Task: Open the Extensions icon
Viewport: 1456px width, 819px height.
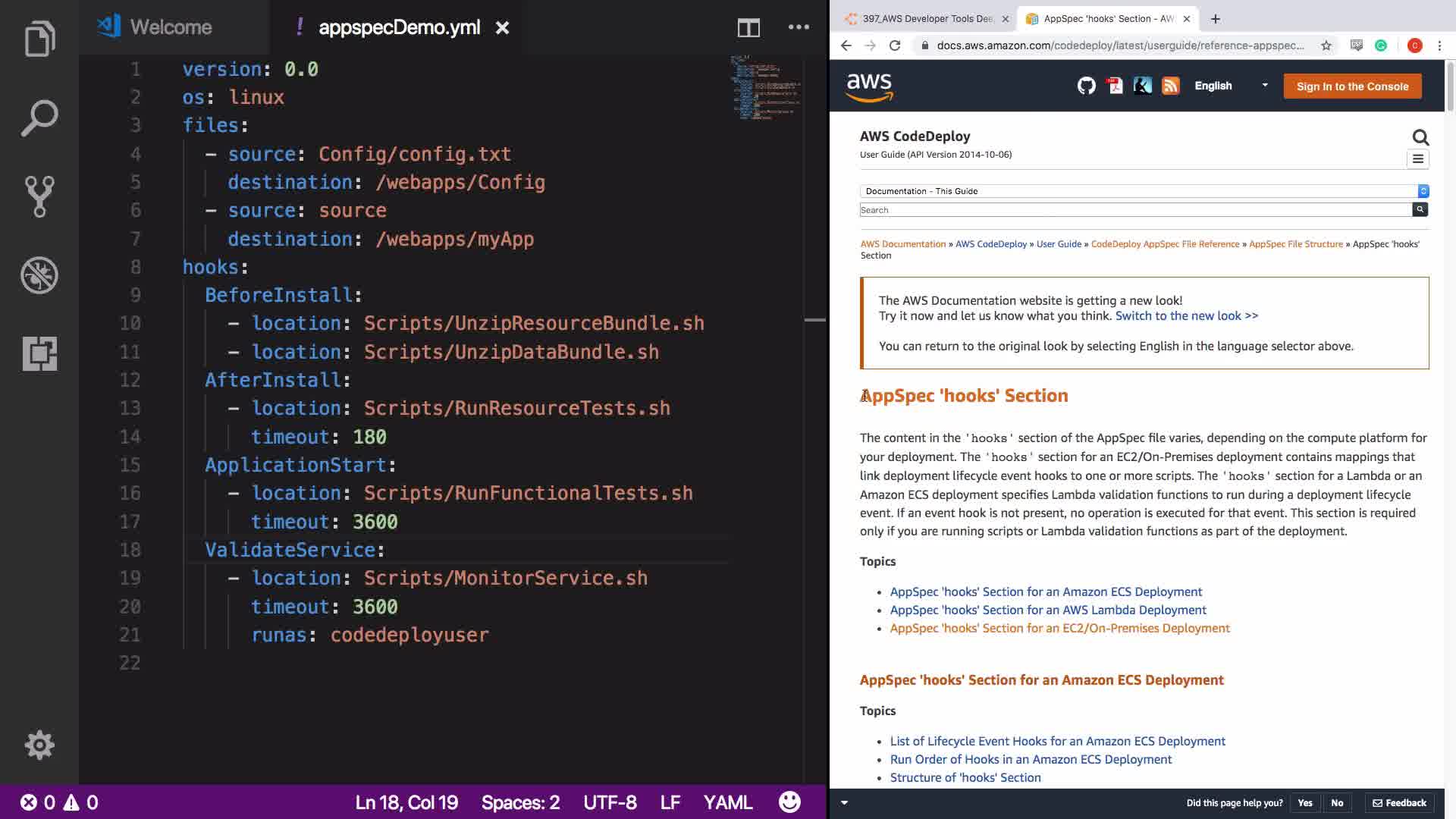Action: 39,353
